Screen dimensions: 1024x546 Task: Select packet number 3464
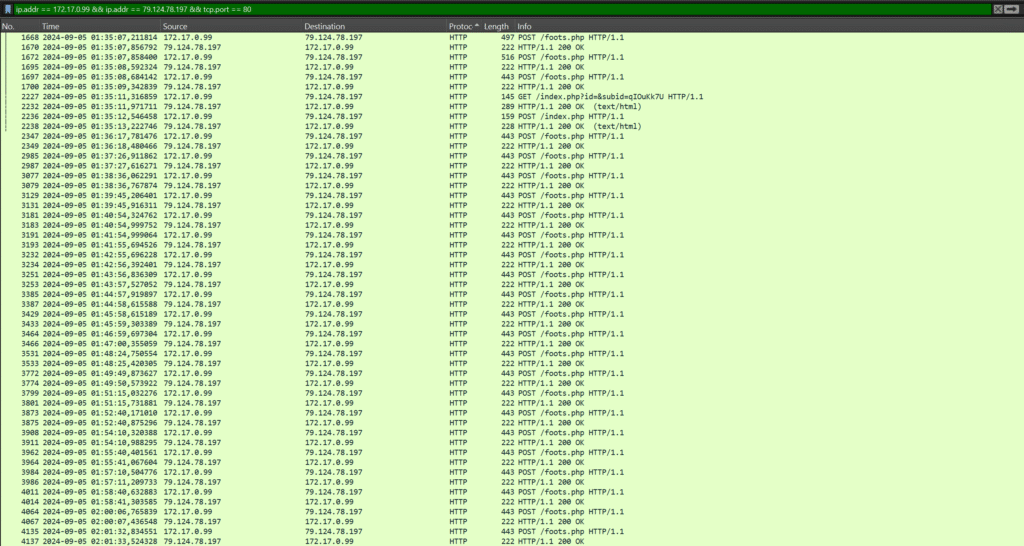coord(512,334)
